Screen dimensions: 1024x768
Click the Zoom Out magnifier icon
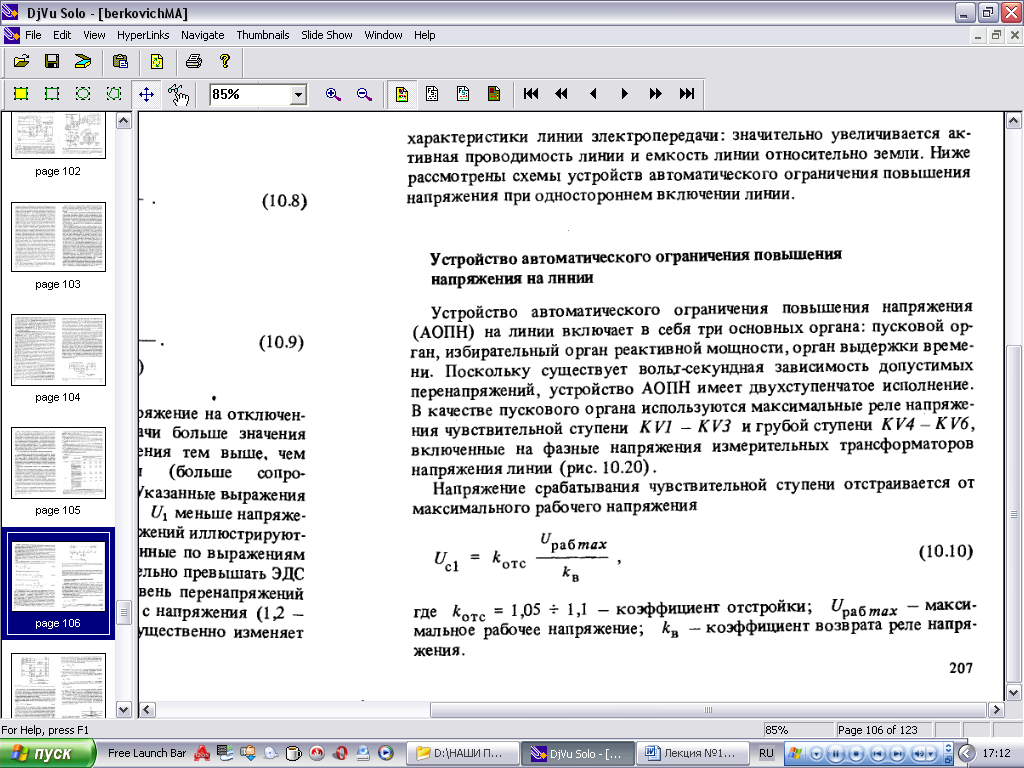pyautogui.click(x=364, y=94)
